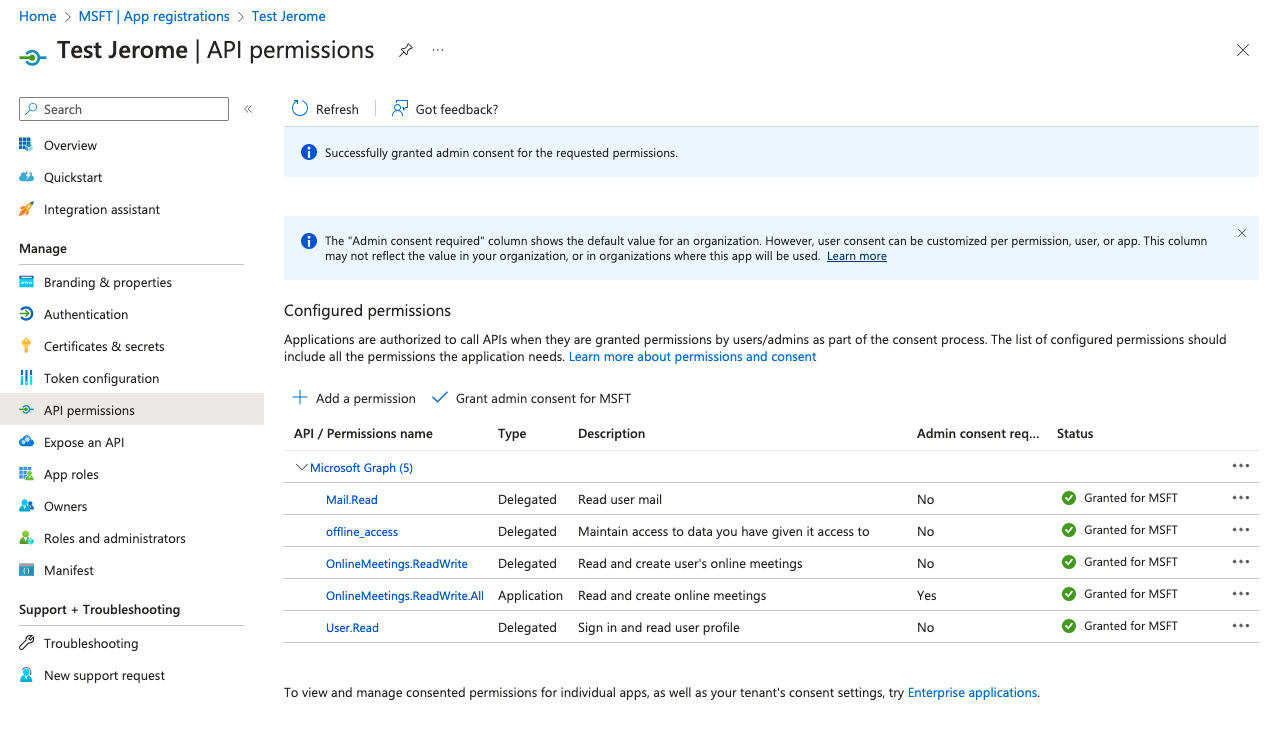Collapse the sidebar with double chevron
Screen dimensions: 1273x738
click(248, 109)
